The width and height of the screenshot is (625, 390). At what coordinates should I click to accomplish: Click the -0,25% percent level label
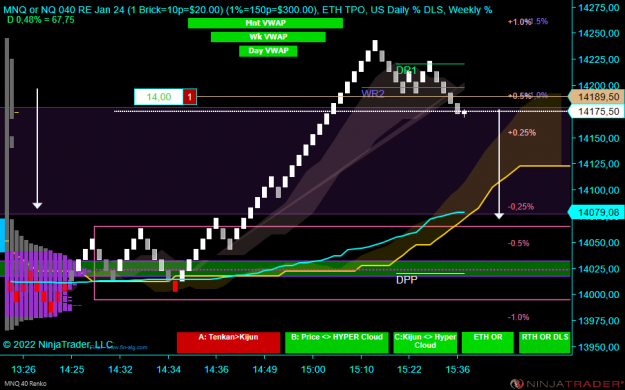click(x=521, y=207)
